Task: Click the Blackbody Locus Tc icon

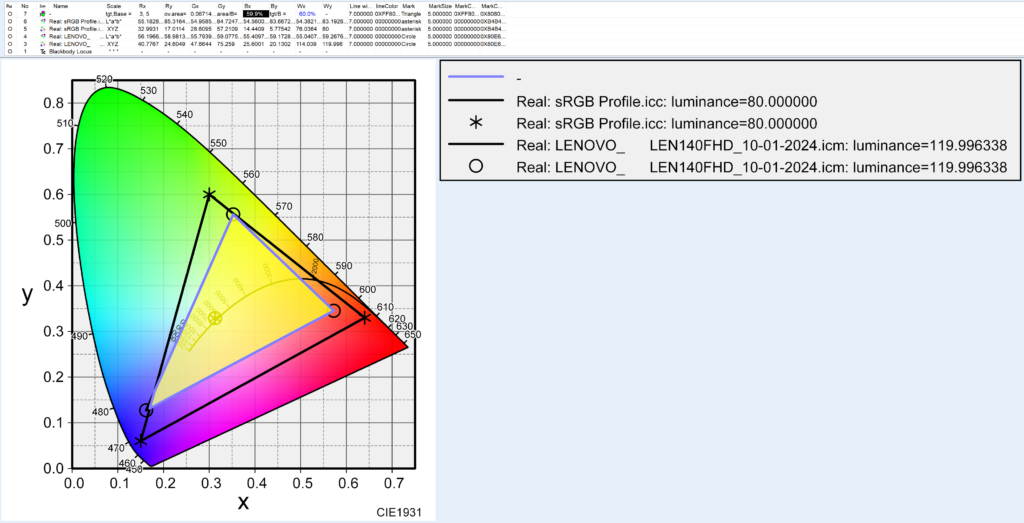Action: point(42,52)
